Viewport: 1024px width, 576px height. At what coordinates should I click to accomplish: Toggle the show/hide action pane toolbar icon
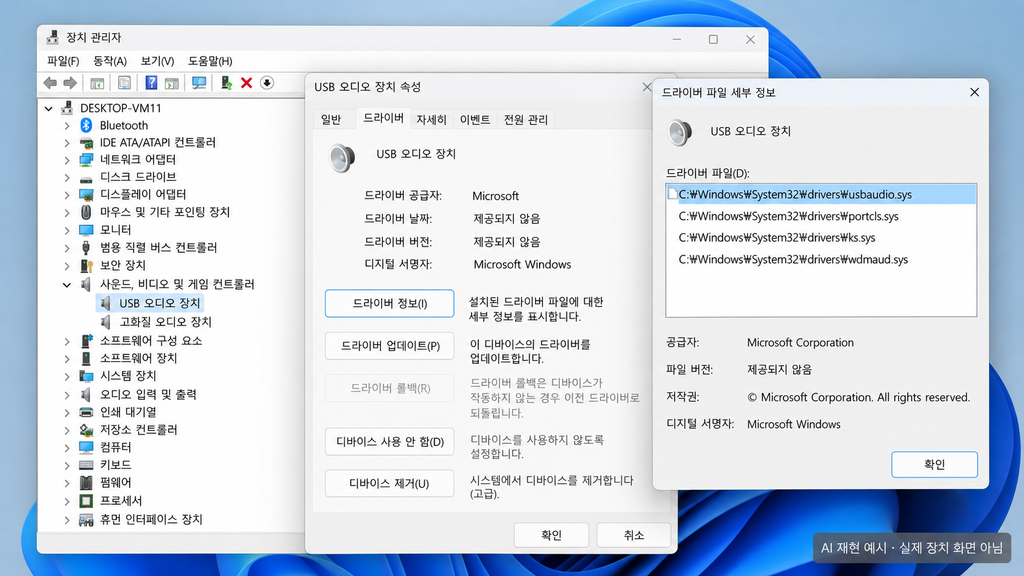[x=171, y=83]
